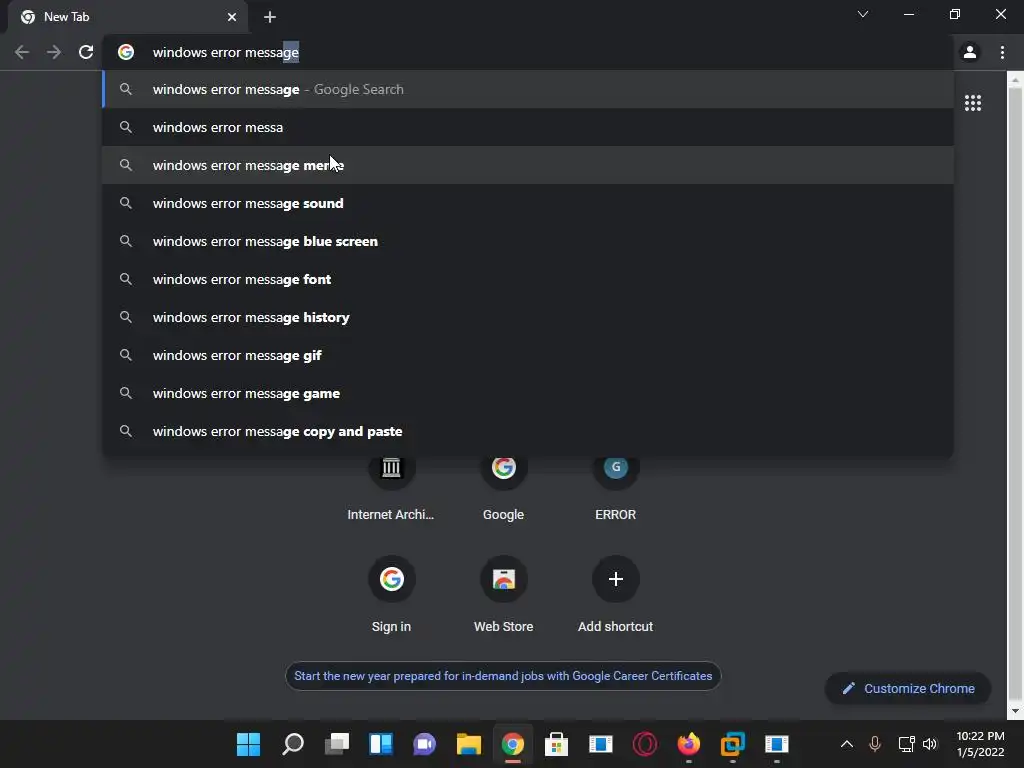1024x768 pixels.
Task: Open Google Career Certificates promo link
Action: point(503,676)
